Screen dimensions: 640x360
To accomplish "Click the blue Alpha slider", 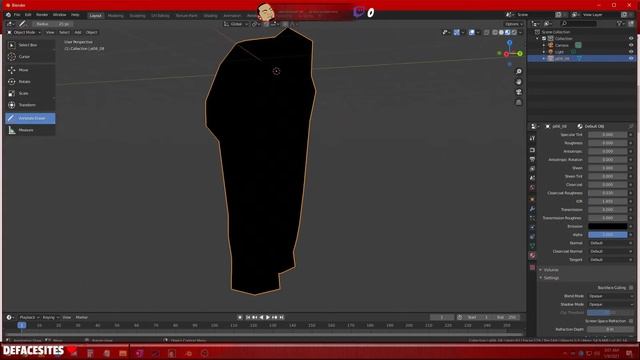I will coord(607,235).
